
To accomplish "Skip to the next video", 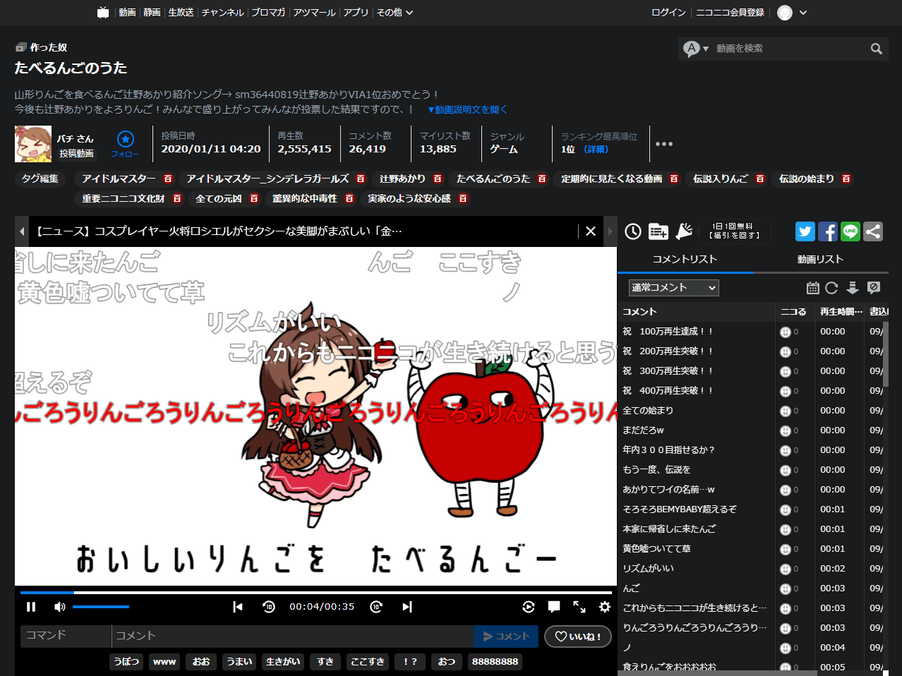I will pyautogui.click(x=407, y=607).
